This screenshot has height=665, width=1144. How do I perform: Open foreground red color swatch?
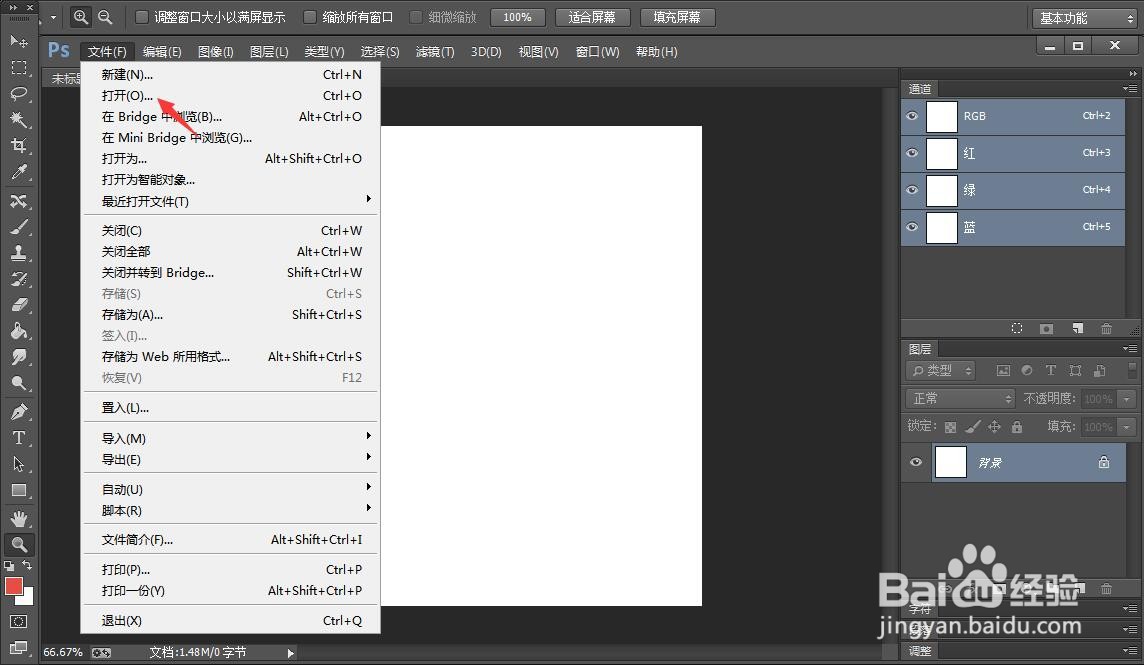(13, 586)
